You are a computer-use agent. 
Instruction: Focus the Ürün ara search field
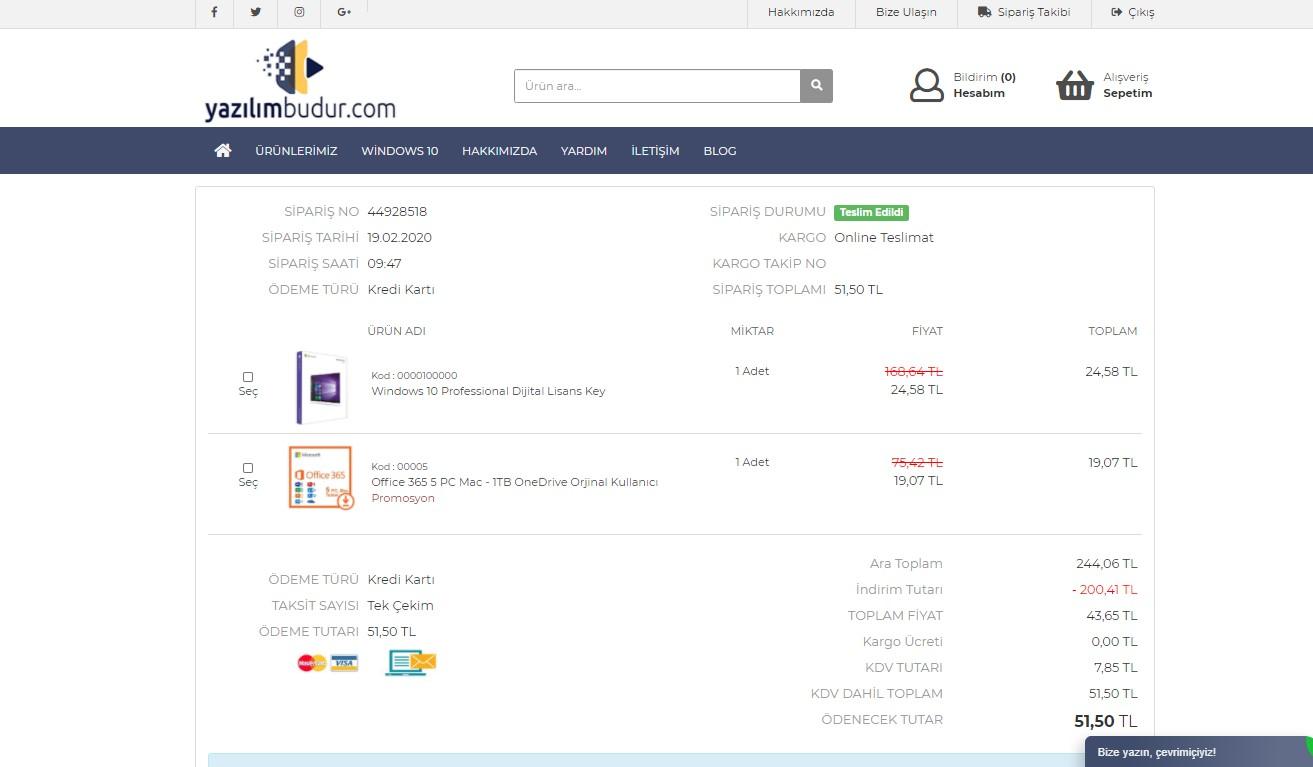(x=657, y=86)
